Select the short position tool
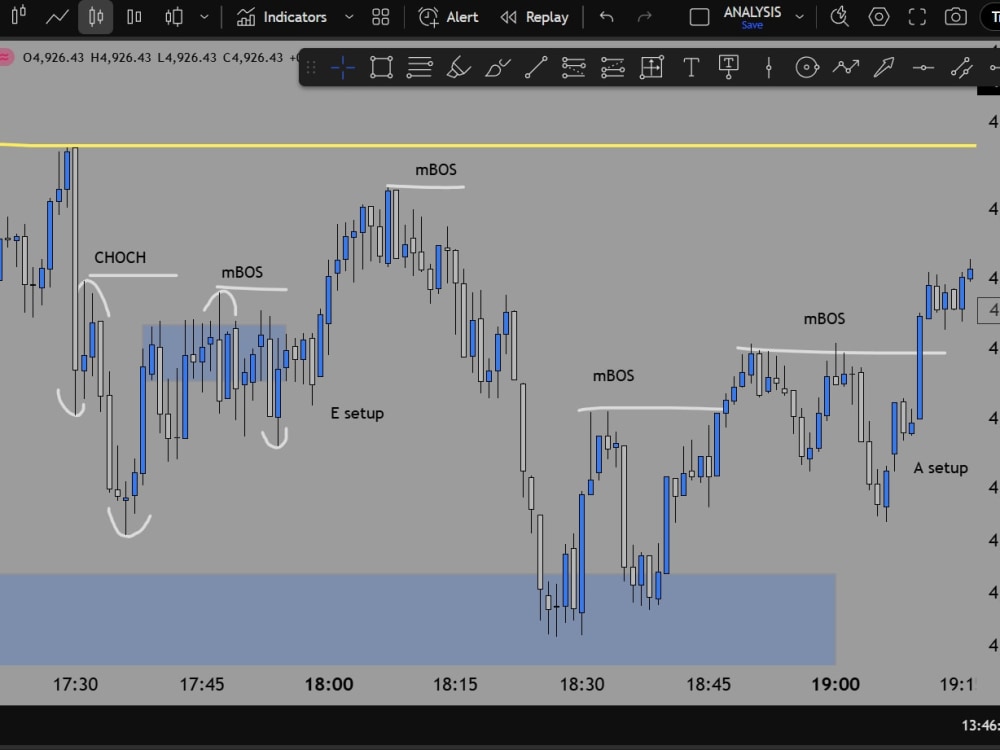 click(x=612, y=67)
